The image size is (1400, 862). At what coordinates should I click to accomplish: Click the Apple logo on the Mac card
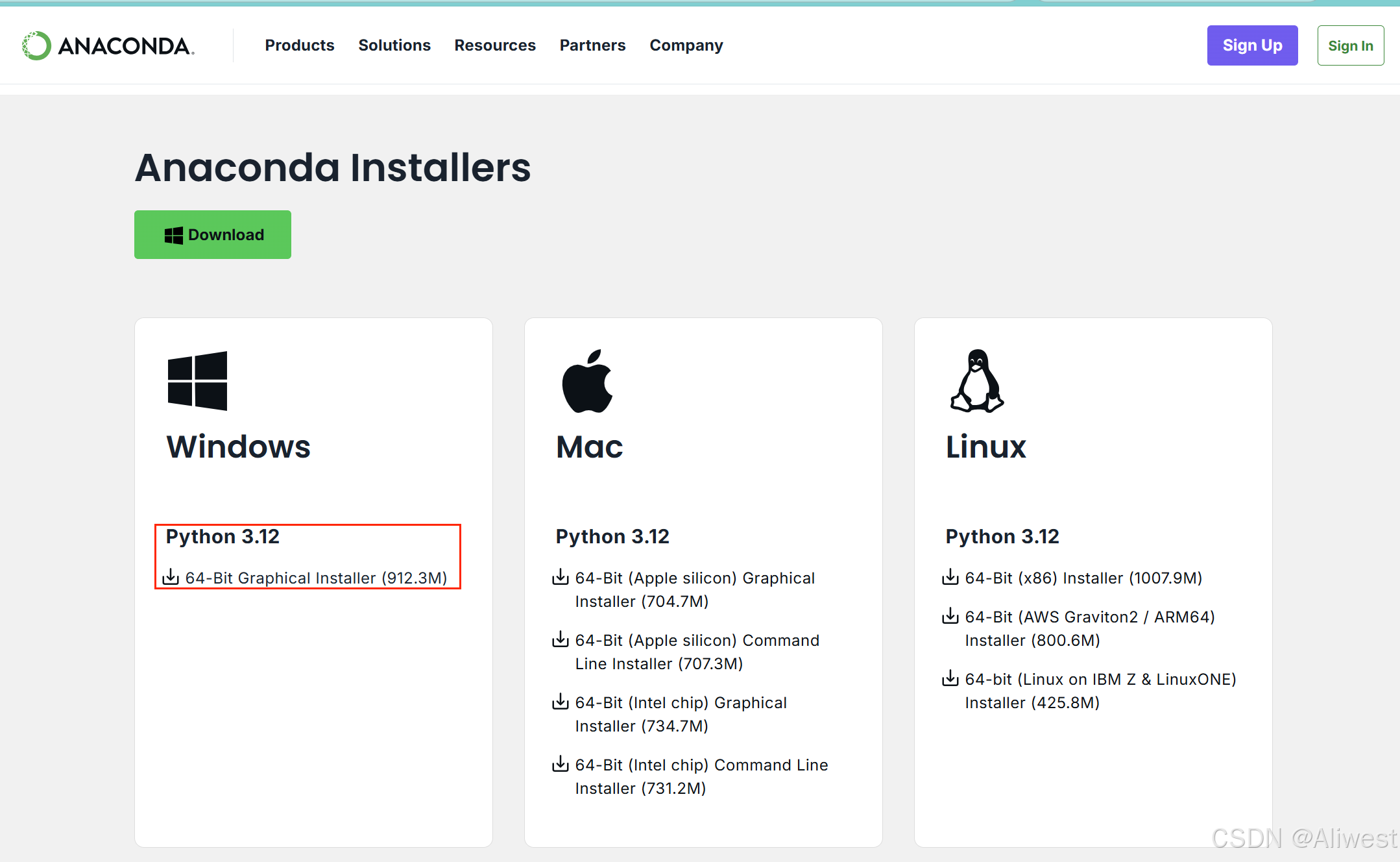(x=586, y=380)
